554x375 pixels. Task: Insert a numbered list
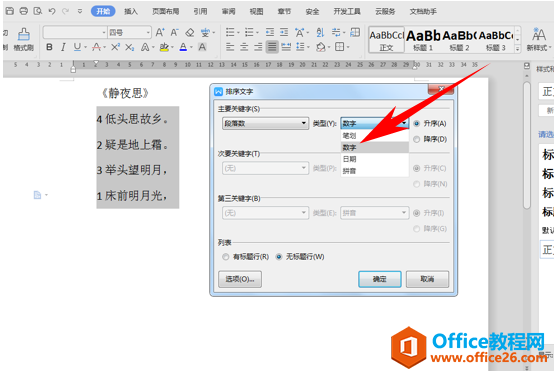(249, 33)
